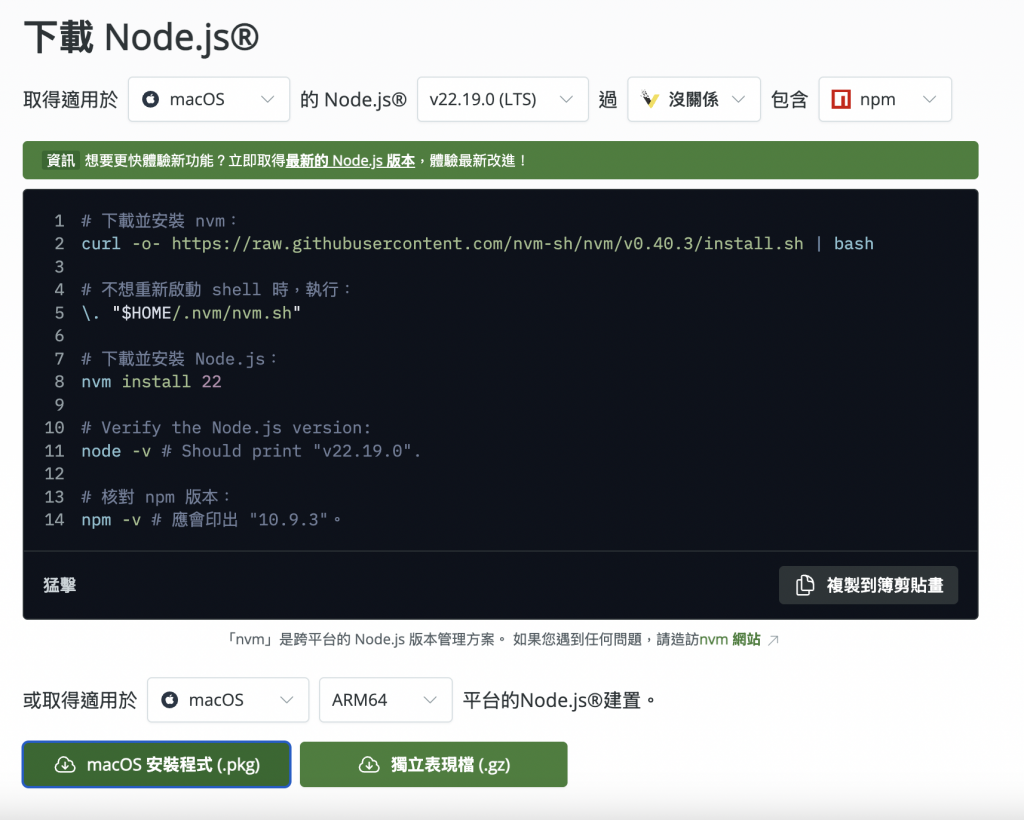Screen dimensions: 1024x820
Task: Download the 獨立表現檔 (.gz) standalone binary
Action: (x=434, y=765)
